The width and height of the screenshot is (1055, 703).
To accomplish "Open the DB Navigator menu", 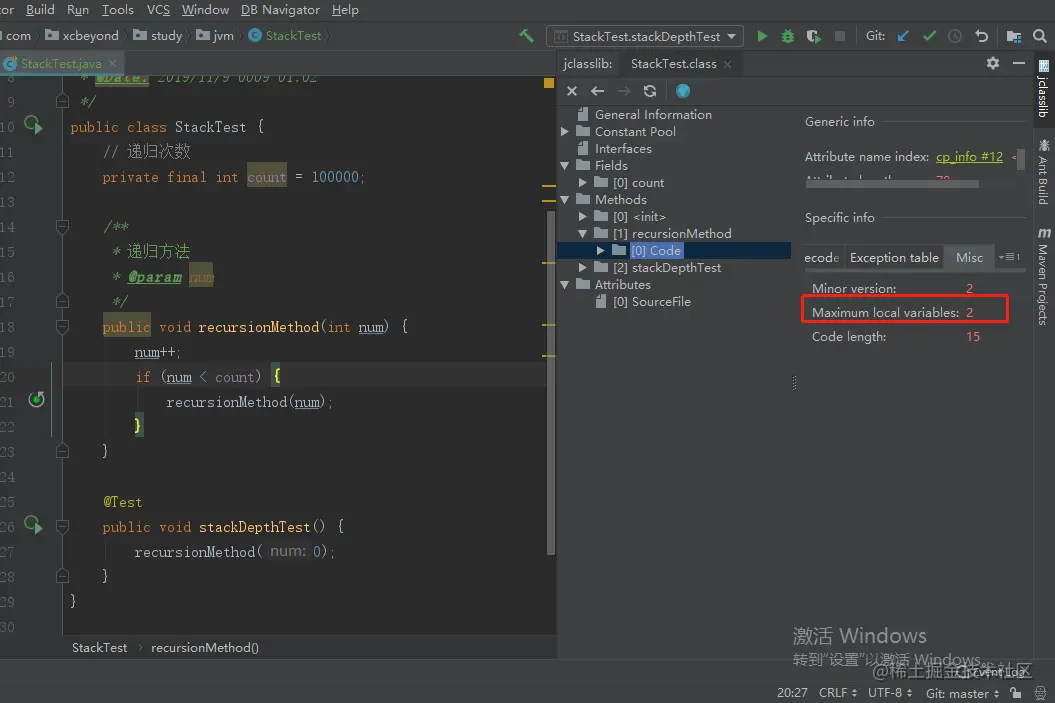I will point(281,9).
